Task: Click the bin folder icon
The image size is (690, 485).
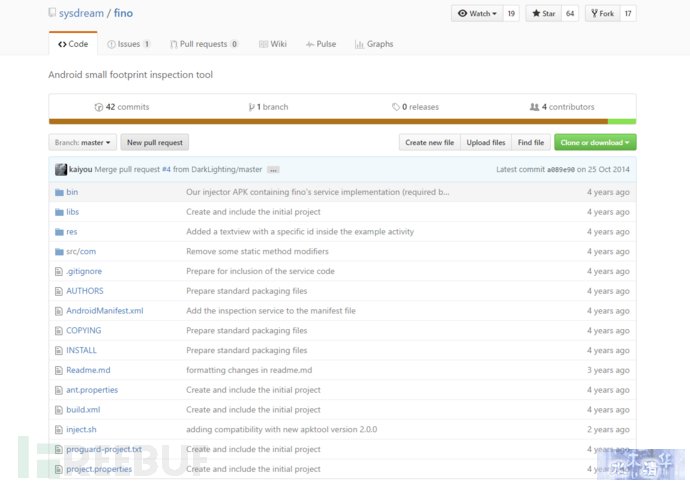Action: [x=59, y=192]
